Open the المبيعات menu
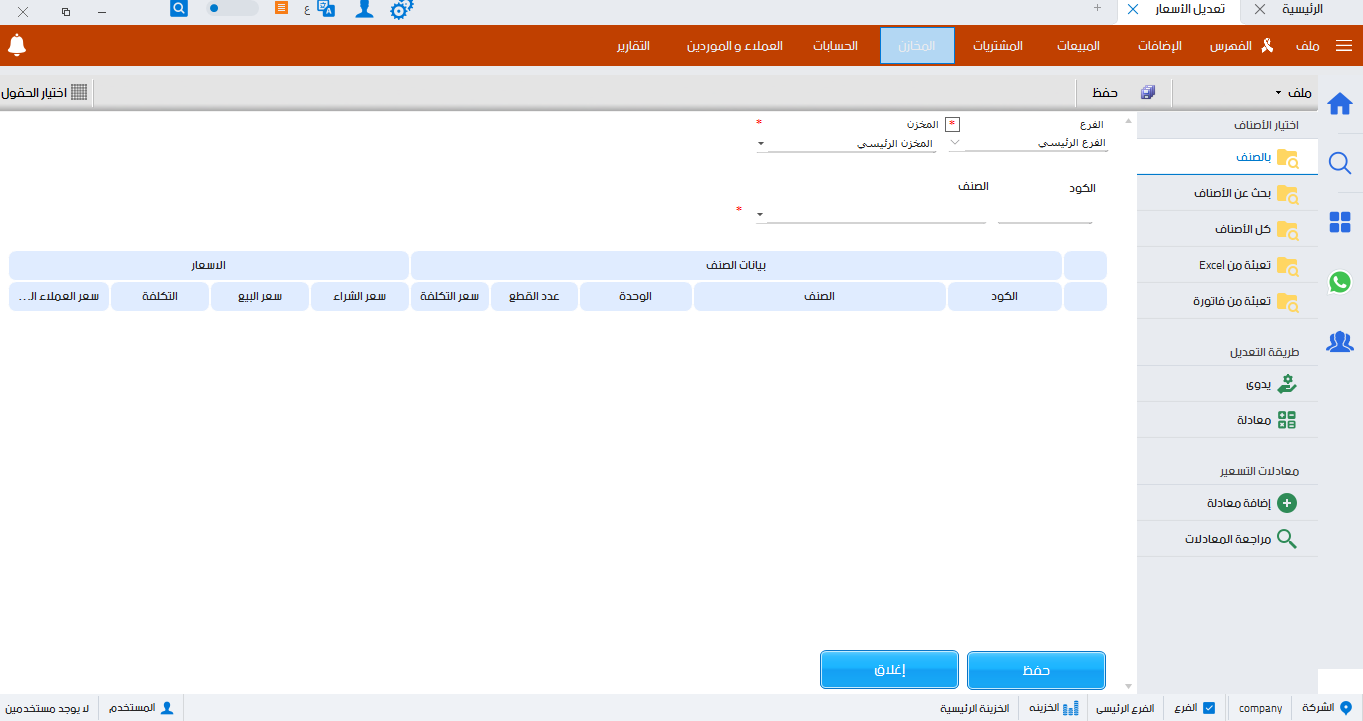Screen dimensions: 1363x721 click(1078, 46)
